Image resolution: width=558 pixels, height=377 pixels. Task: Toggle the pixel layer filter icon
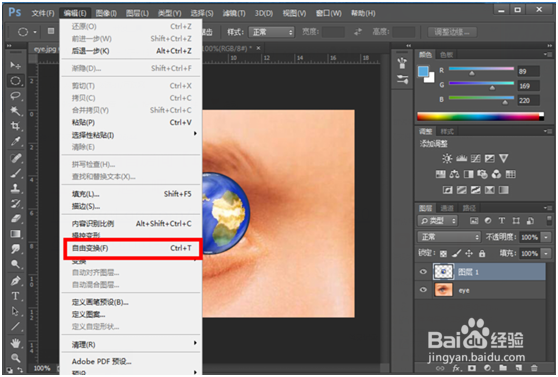(x=474, y=221)
